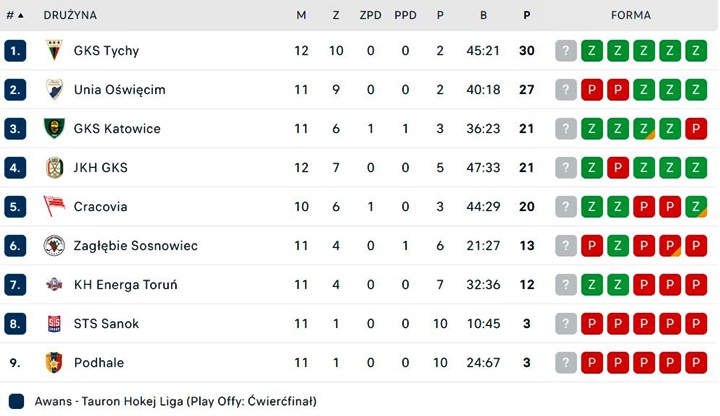The width and height of the screenshot is (720, 416).
Task: Click Cracovia's last green Z form badge
Action: coord(696,207)
